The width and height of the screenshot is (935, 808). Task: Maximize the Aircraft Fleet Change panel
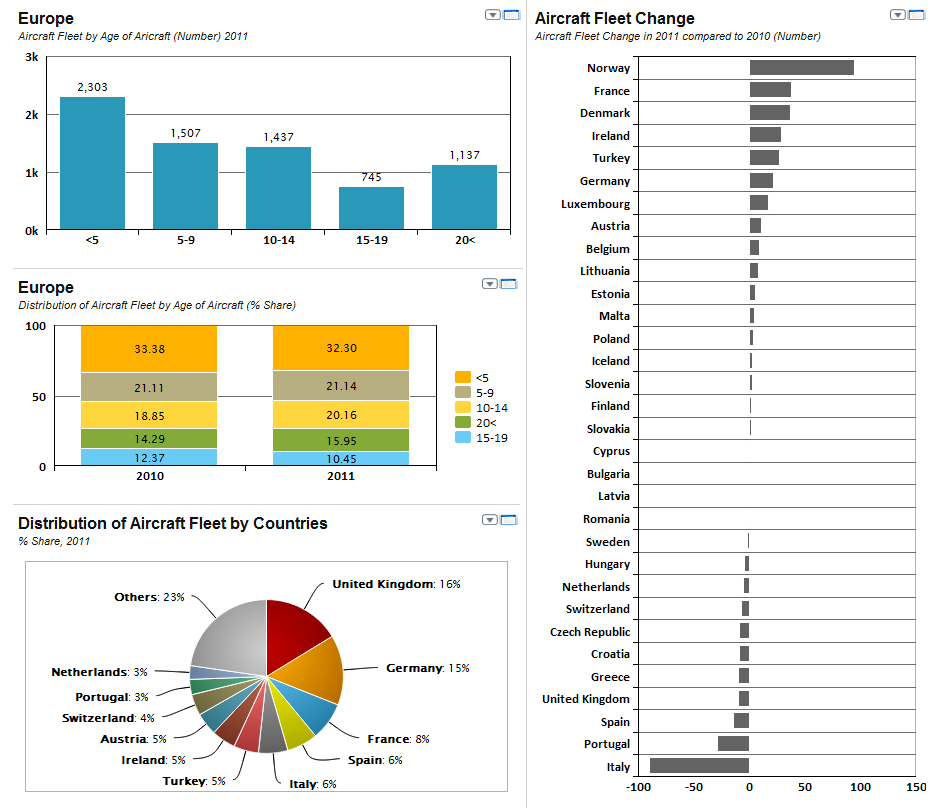pyautogui.click(x=915, y=15)
